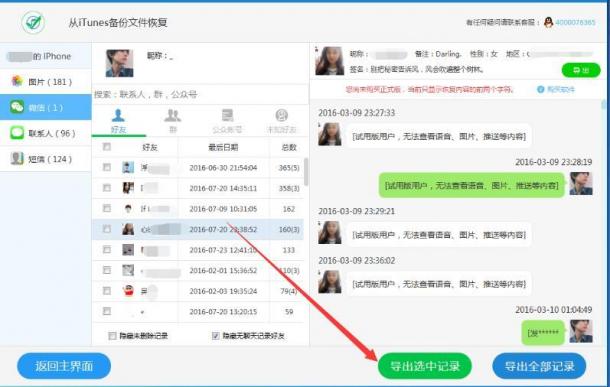Switch to the 公众账号 official accounts tab
The image size is (610, 387).
pyautogui.click(x=227, y=121)
